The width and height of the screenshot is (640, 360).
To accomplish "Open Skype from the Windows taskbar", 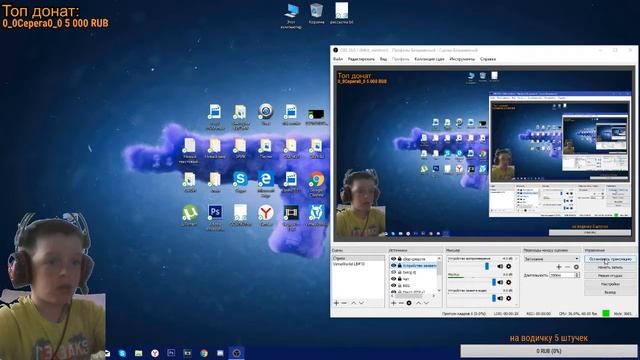I will coord(122,353).
